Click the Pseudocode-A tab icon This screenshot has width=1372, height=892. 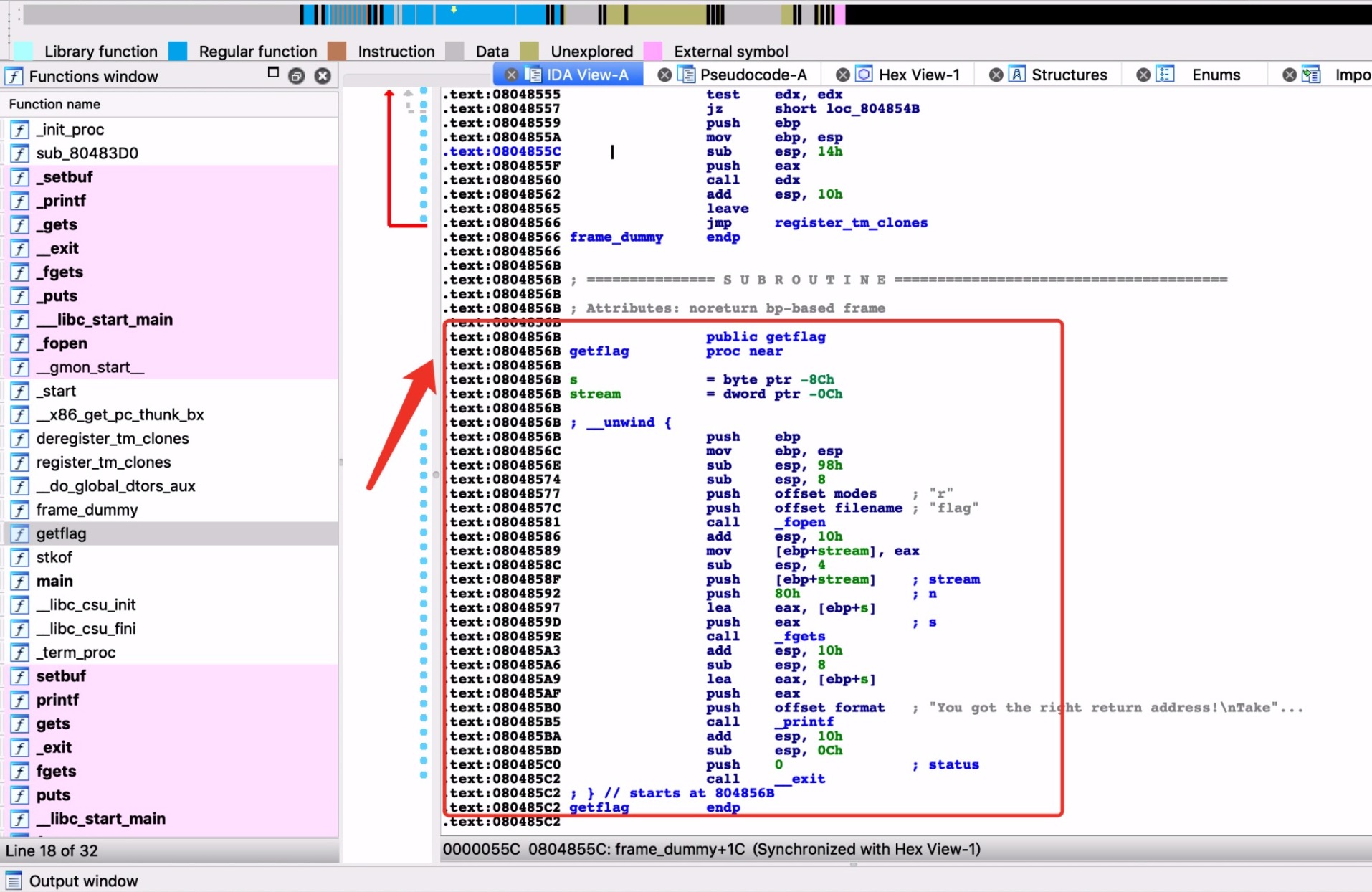[686, 75]
